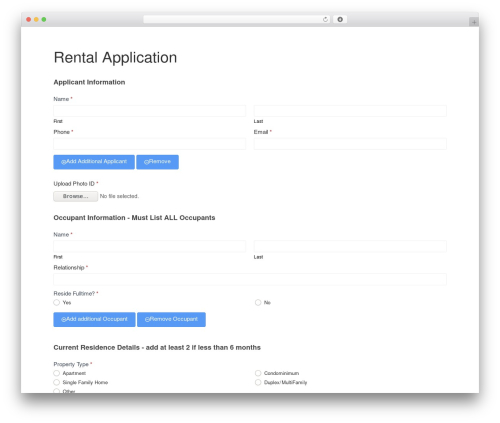The width and height of the screenshot is (500, 423).
Task: Click the browser address bar
Action: (x=237, y=20)
